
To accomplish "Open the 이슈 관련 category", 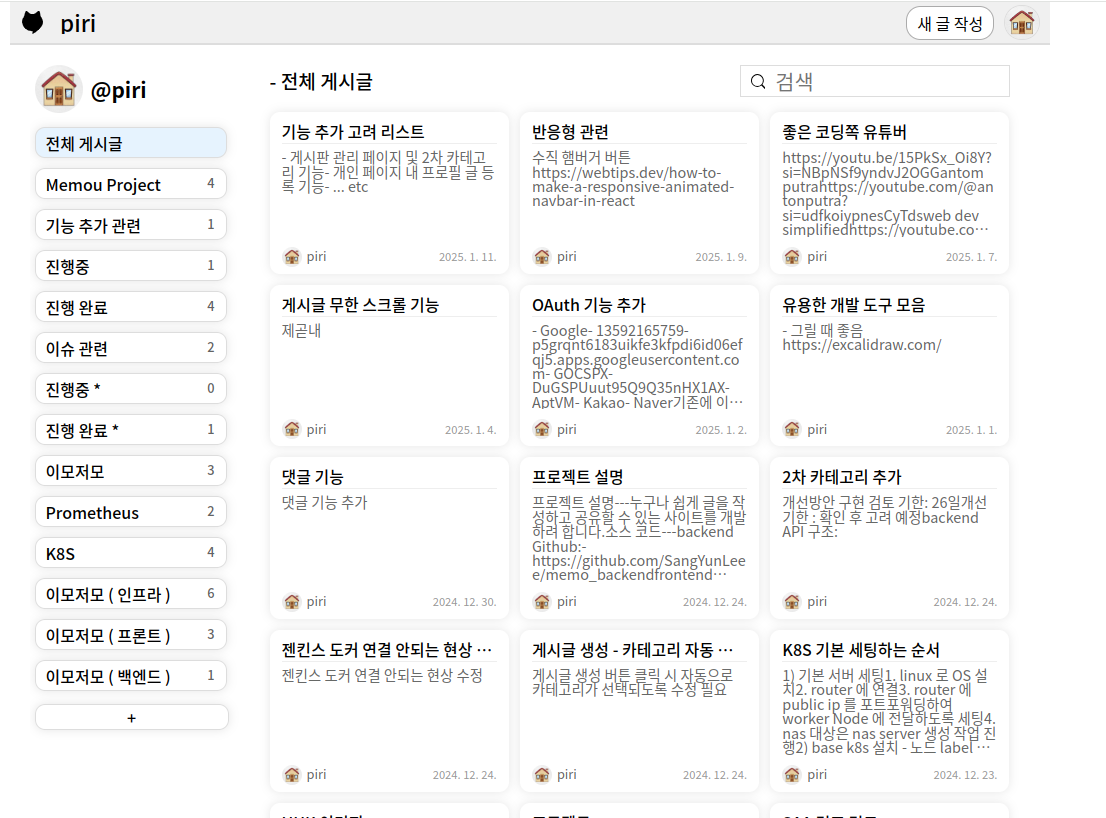I will click(130, 348).
